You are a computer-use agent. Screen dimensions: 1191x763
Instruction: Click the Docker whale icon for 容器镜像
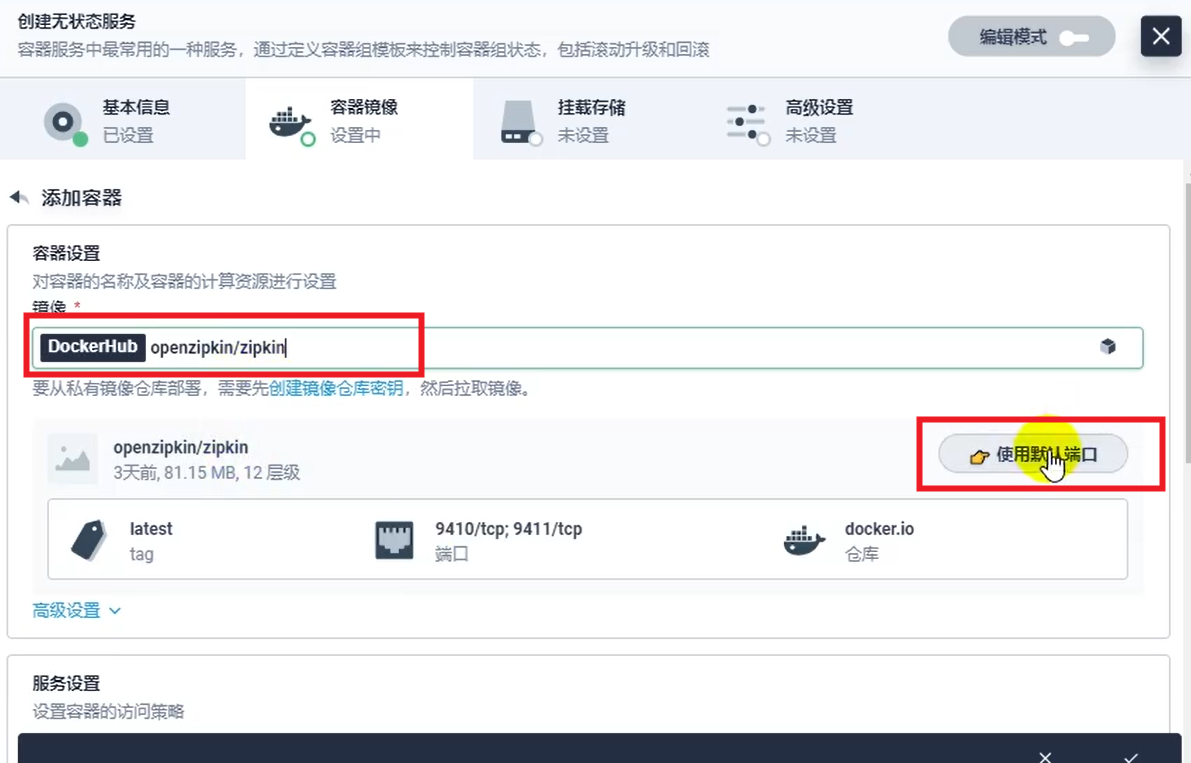coord(290,121)
